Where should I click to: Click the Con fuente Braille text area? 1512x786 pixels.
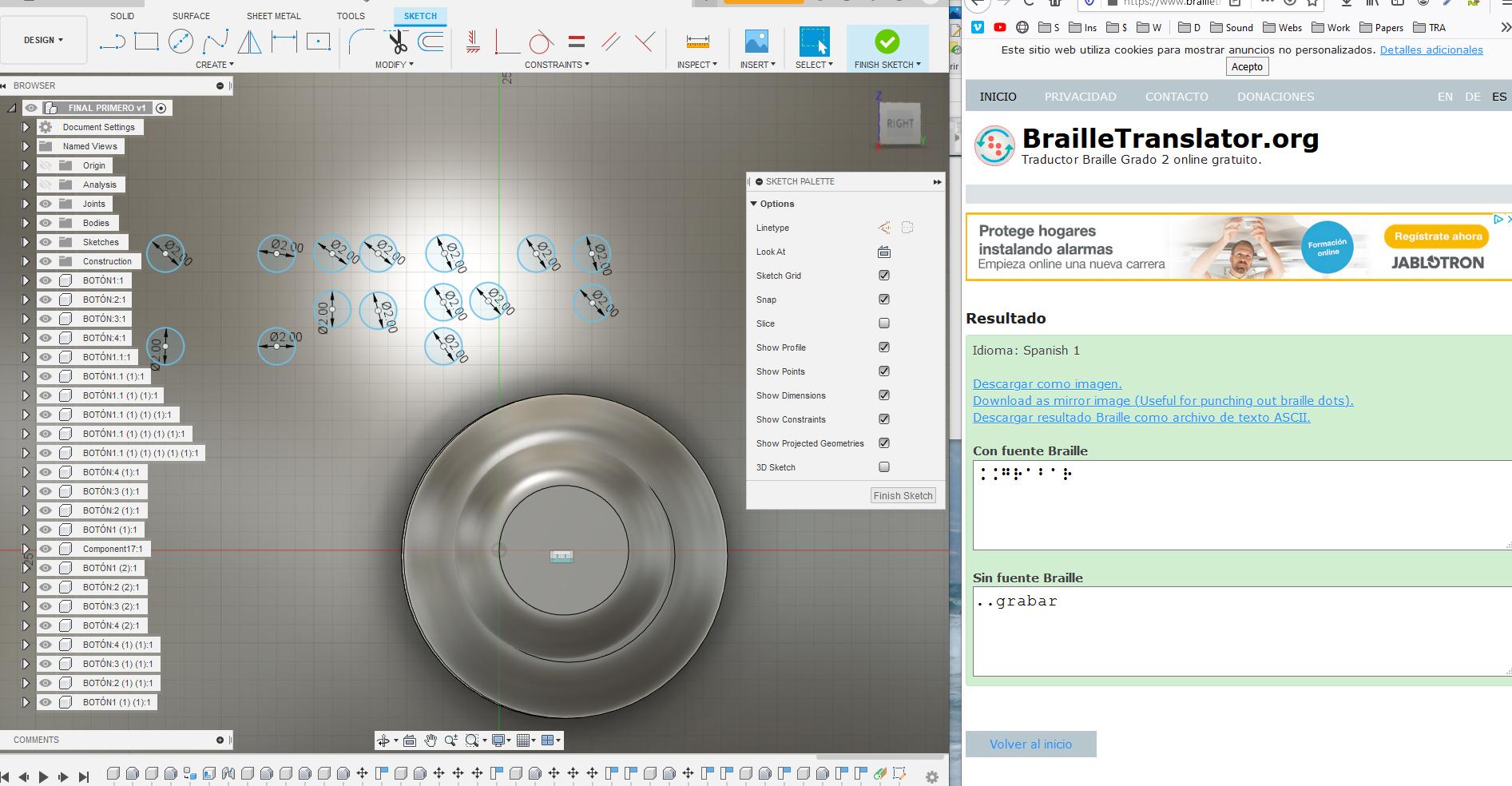(1242, 505)
